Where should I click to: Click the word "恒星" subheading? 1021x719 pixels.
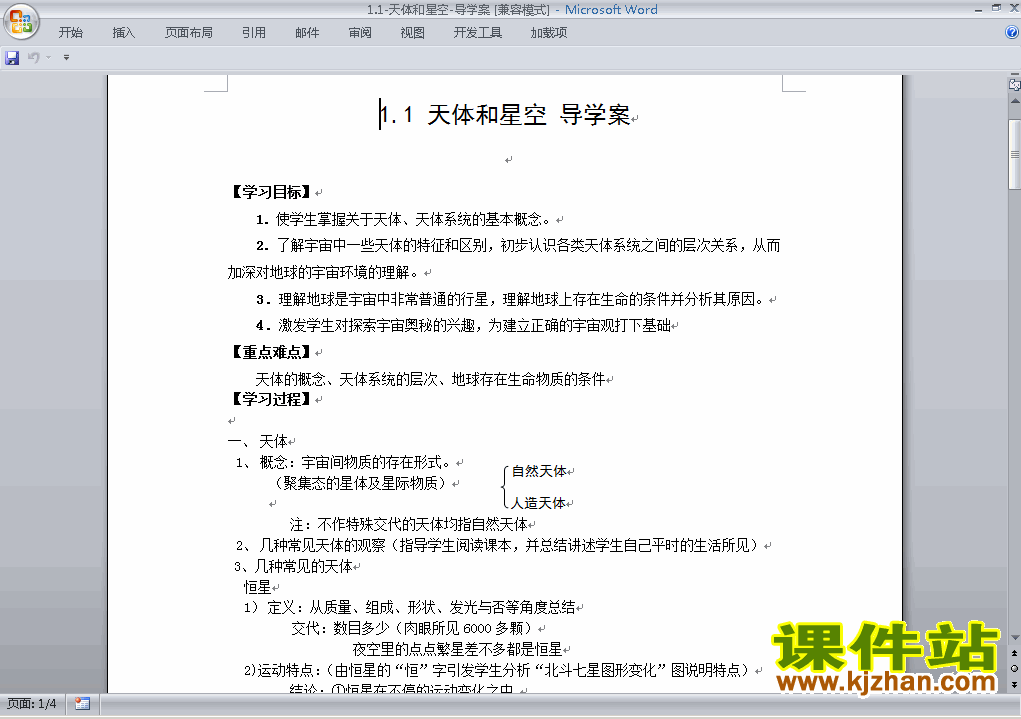pyautogui.click(x=257, y=587)
